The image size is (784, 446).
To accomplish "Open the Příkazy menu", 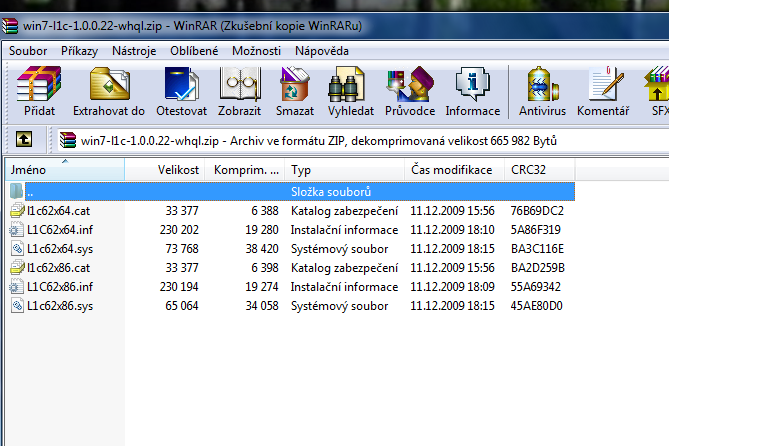I will point(80,51).
